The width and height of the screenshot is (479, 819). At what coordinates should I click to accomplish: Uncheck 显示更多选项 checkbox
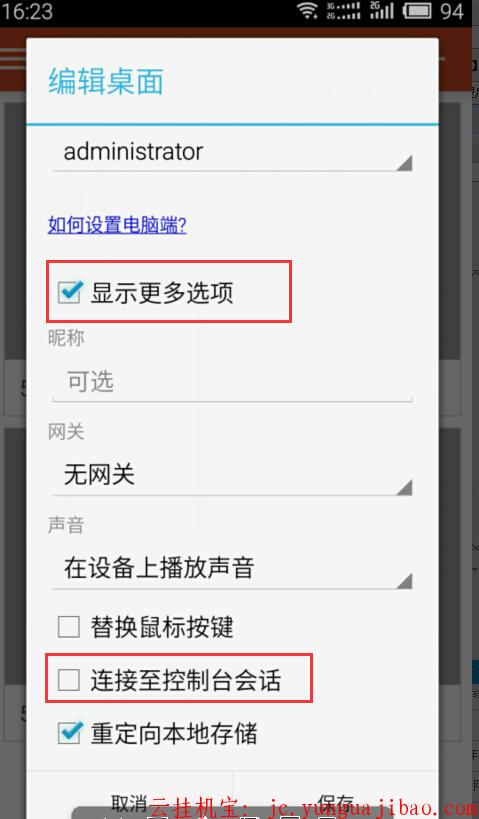(69, 292)
